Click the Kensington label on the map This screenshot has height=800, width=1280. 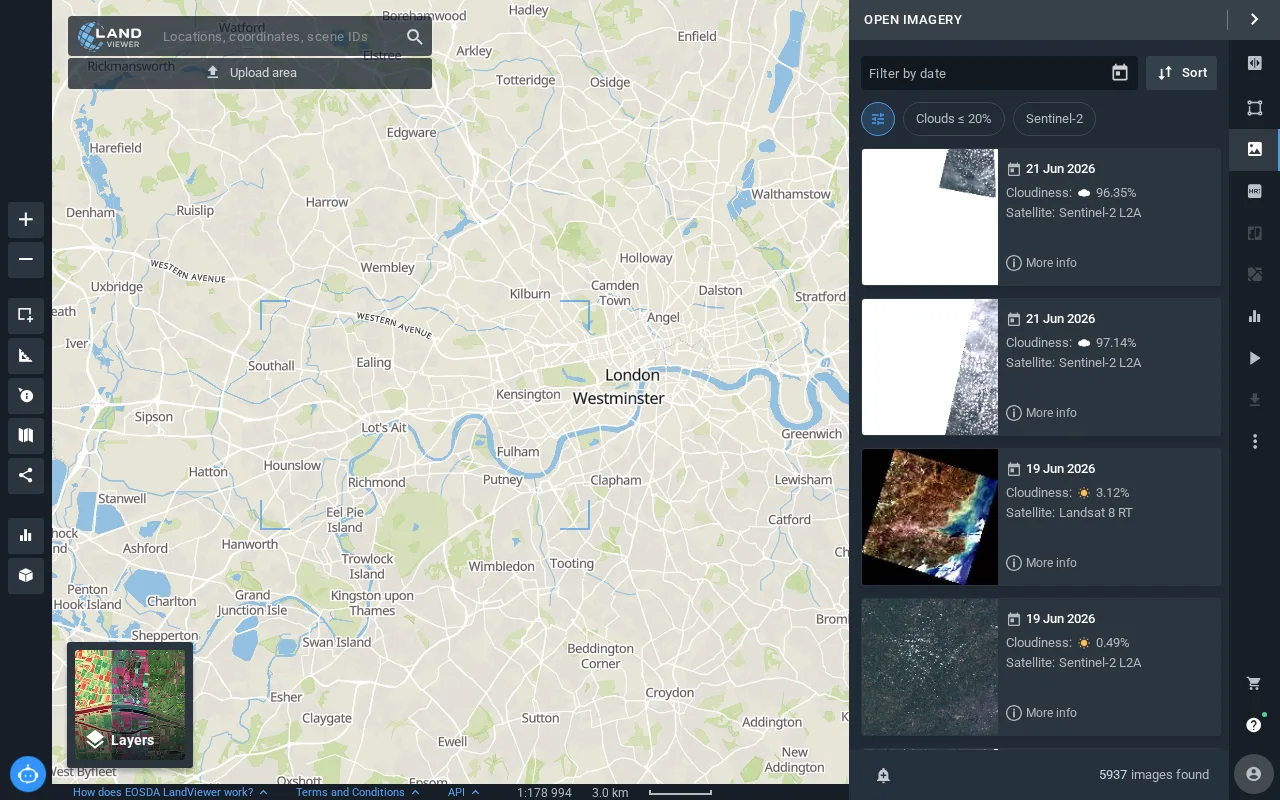(528, 394)
